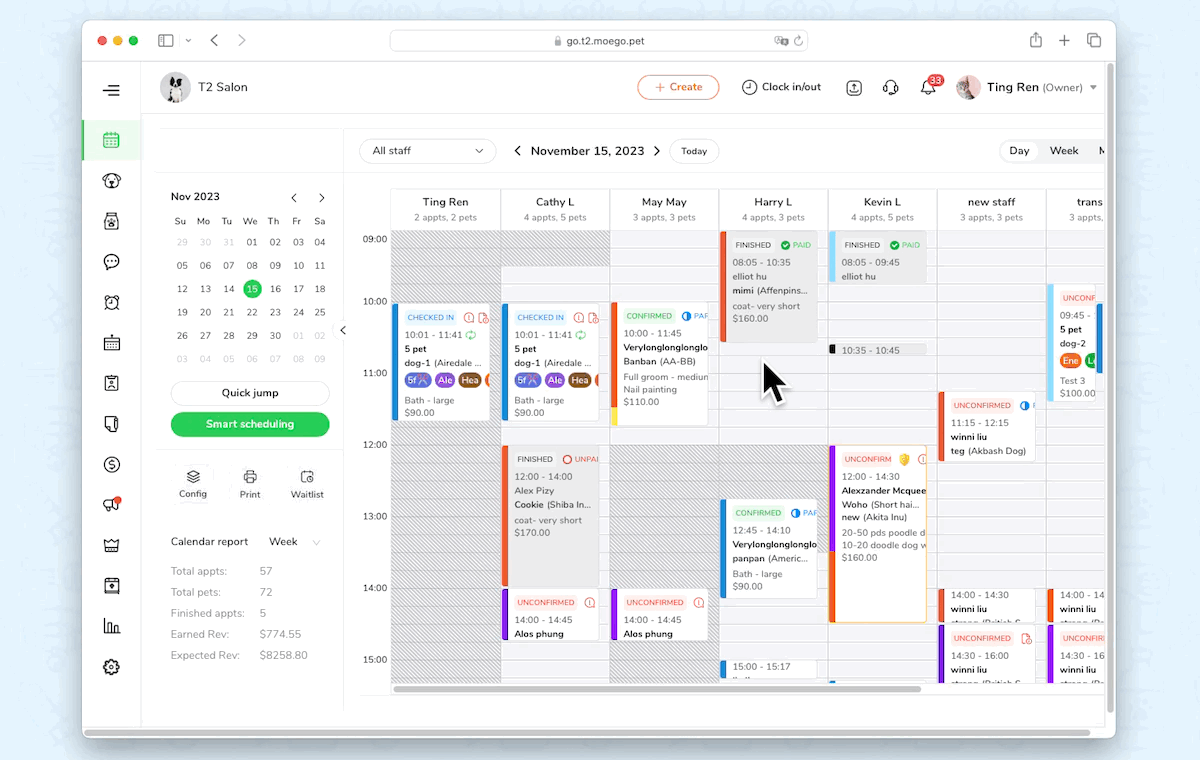Click the Safari share icon
This screenshot has height=760, width=1200.
pyautogui.click(x=1036, y=40)
